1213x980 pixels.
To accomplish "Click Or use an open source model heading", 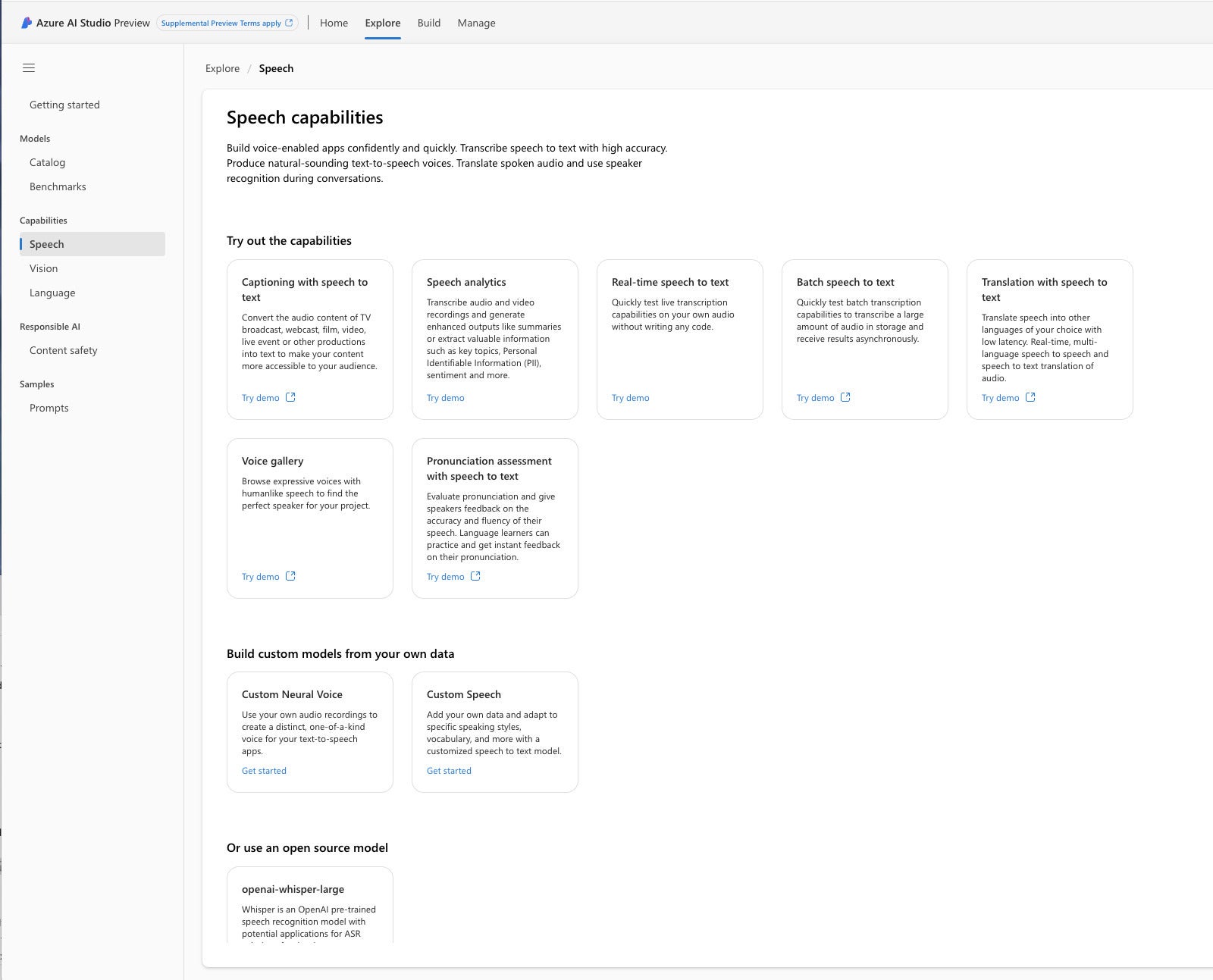I will (307, 848).
